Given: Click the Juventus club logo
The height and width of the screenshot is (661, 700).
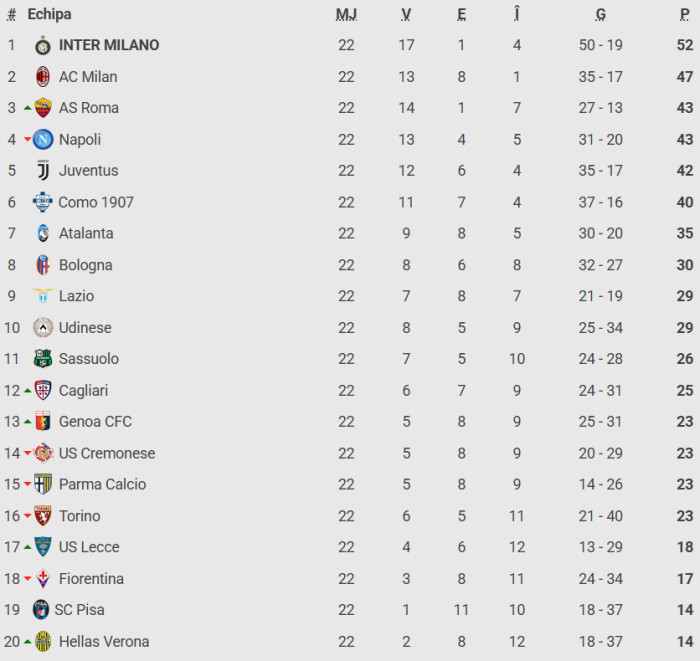Looking at the screenshot, I should point(42,171).
